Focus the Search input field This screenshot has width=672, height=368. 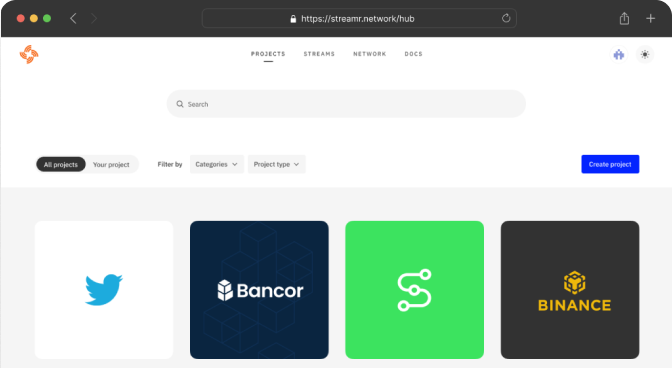point(346,104)
